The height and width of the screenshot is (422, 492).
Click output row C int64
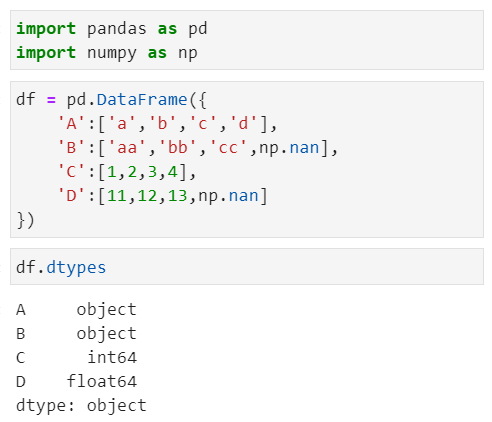pos(76,358)
